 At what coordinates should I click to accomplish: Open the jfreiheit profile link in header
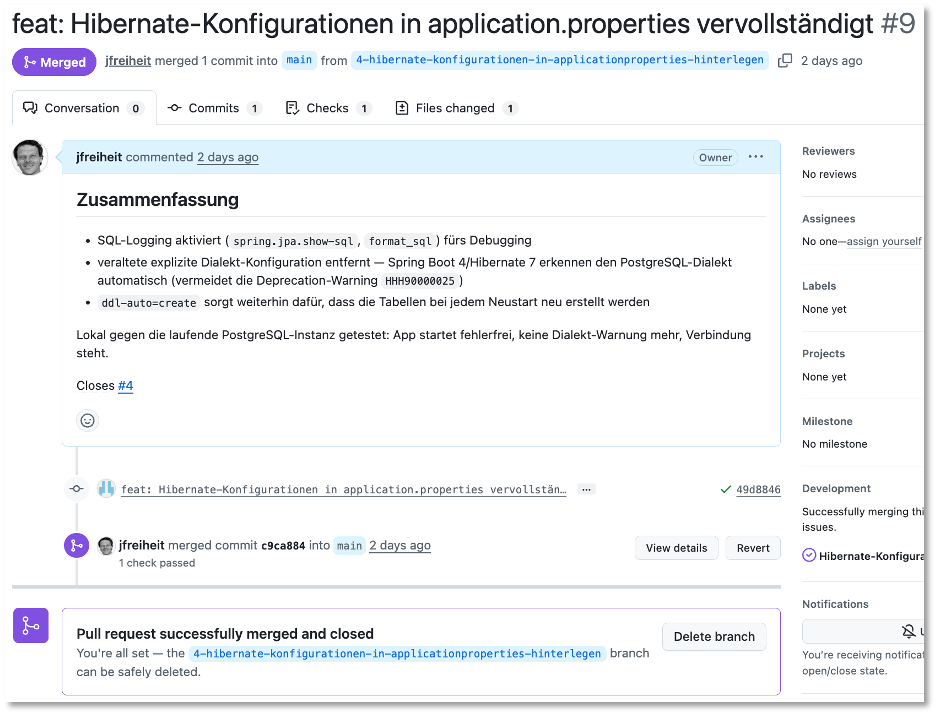[128, 60]
